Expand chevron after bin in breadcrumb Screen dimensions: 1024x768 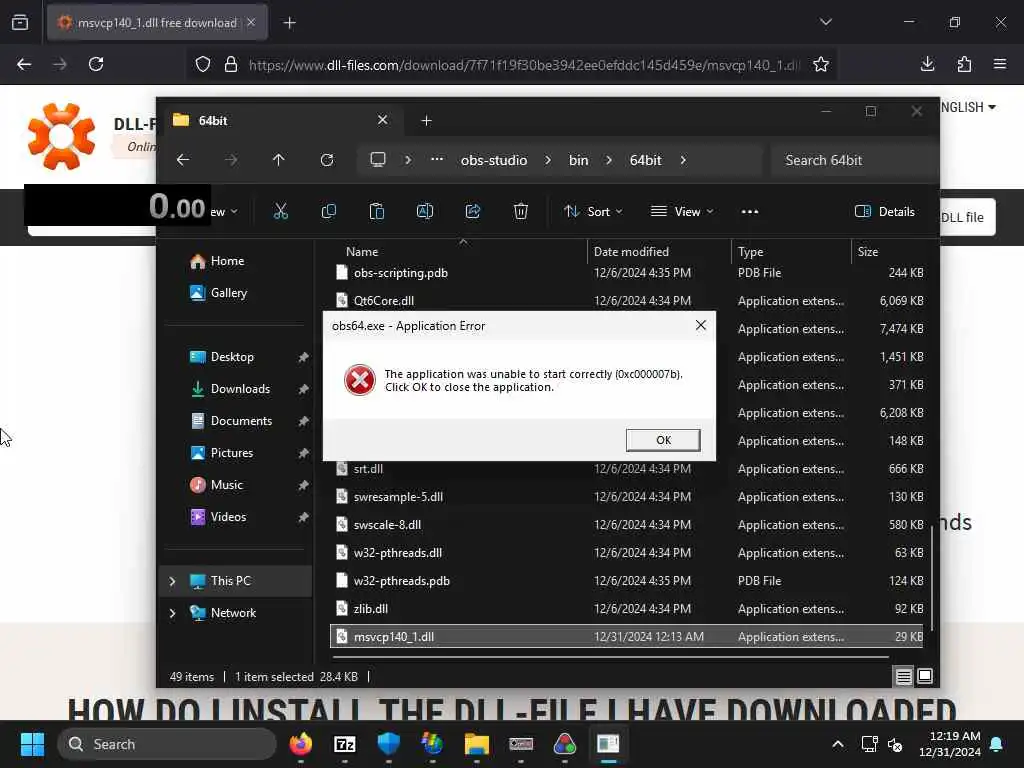point(609,160)
